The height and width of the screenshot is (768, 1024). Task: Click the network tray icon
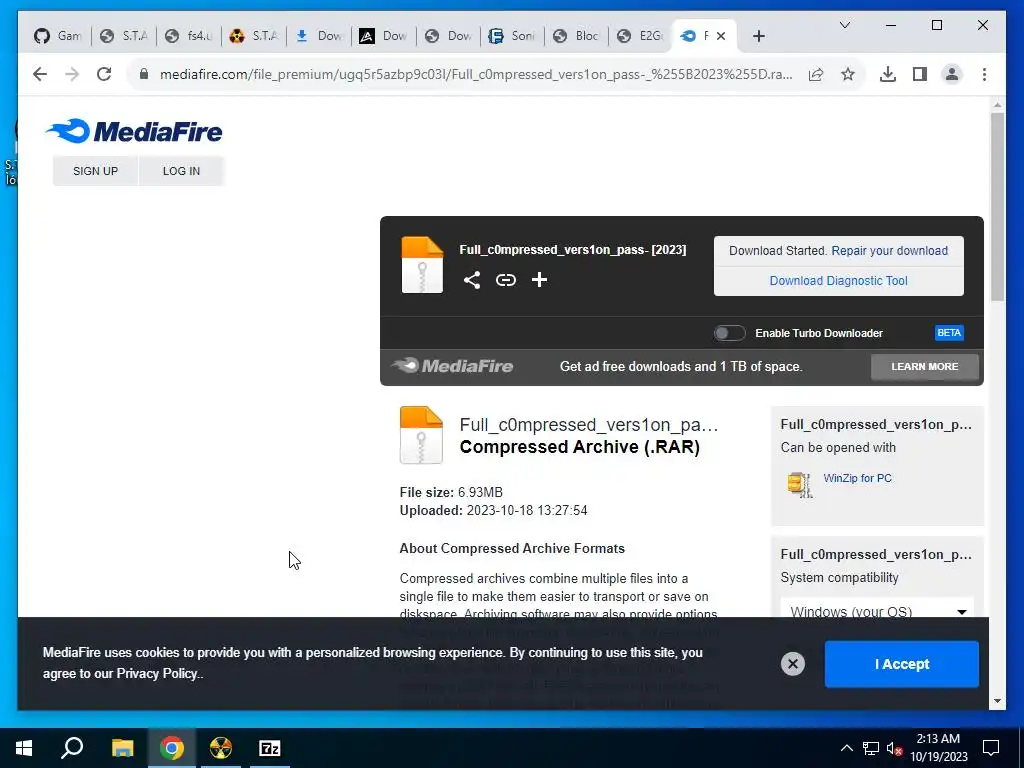[871, 748]
